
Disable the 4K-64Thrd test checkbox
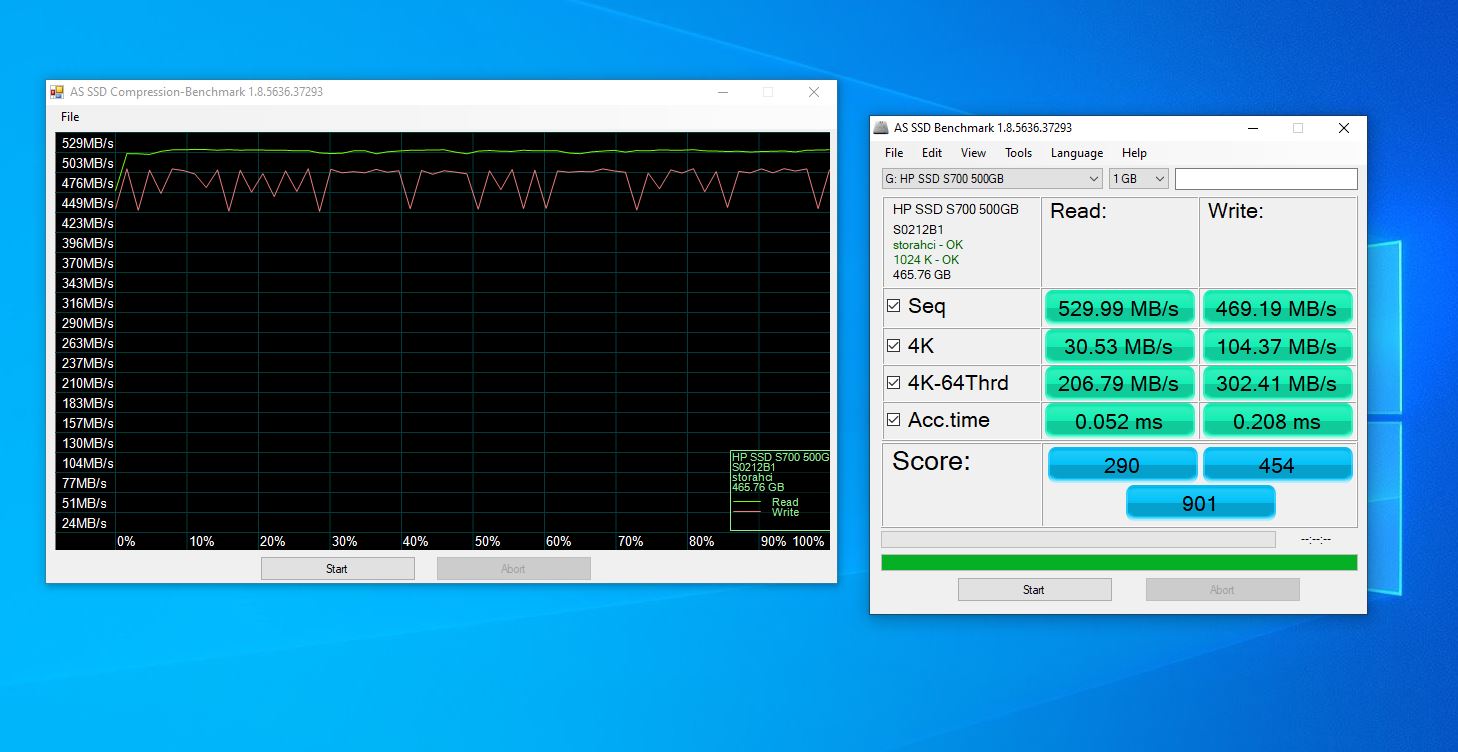click(894, 383)
